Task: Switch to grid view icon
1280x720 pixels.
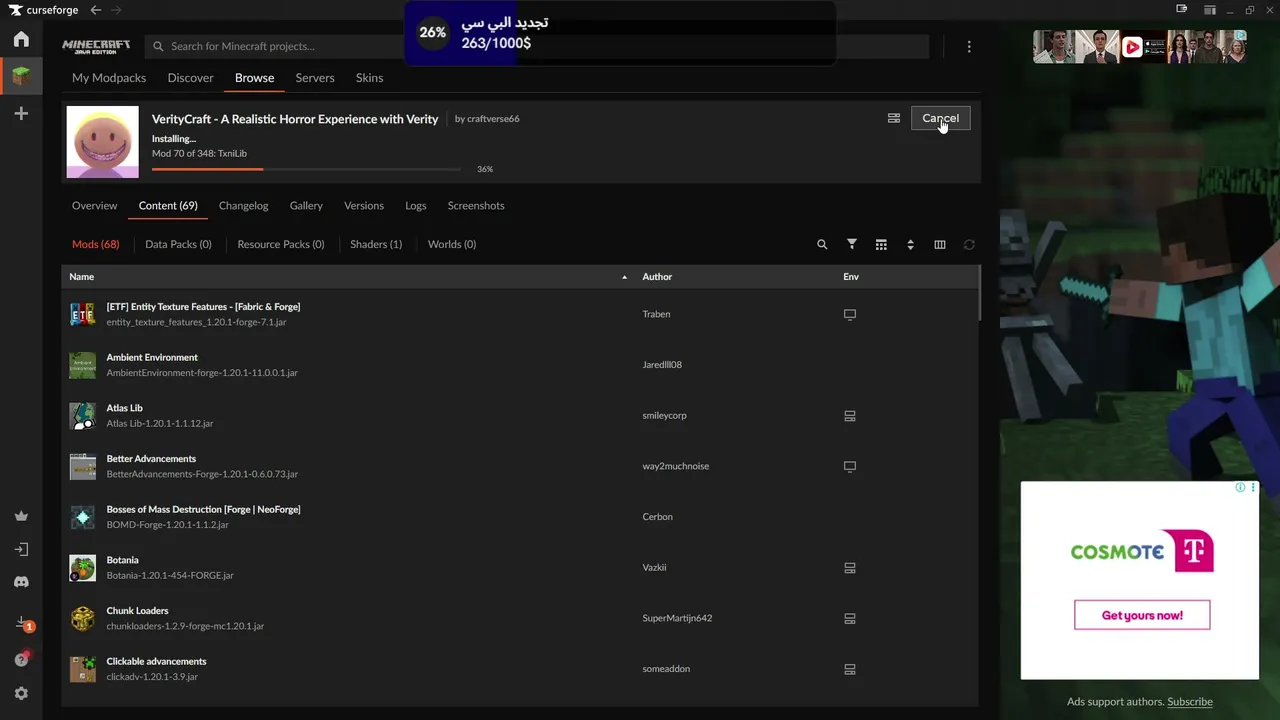Action: tap(881, 244)
